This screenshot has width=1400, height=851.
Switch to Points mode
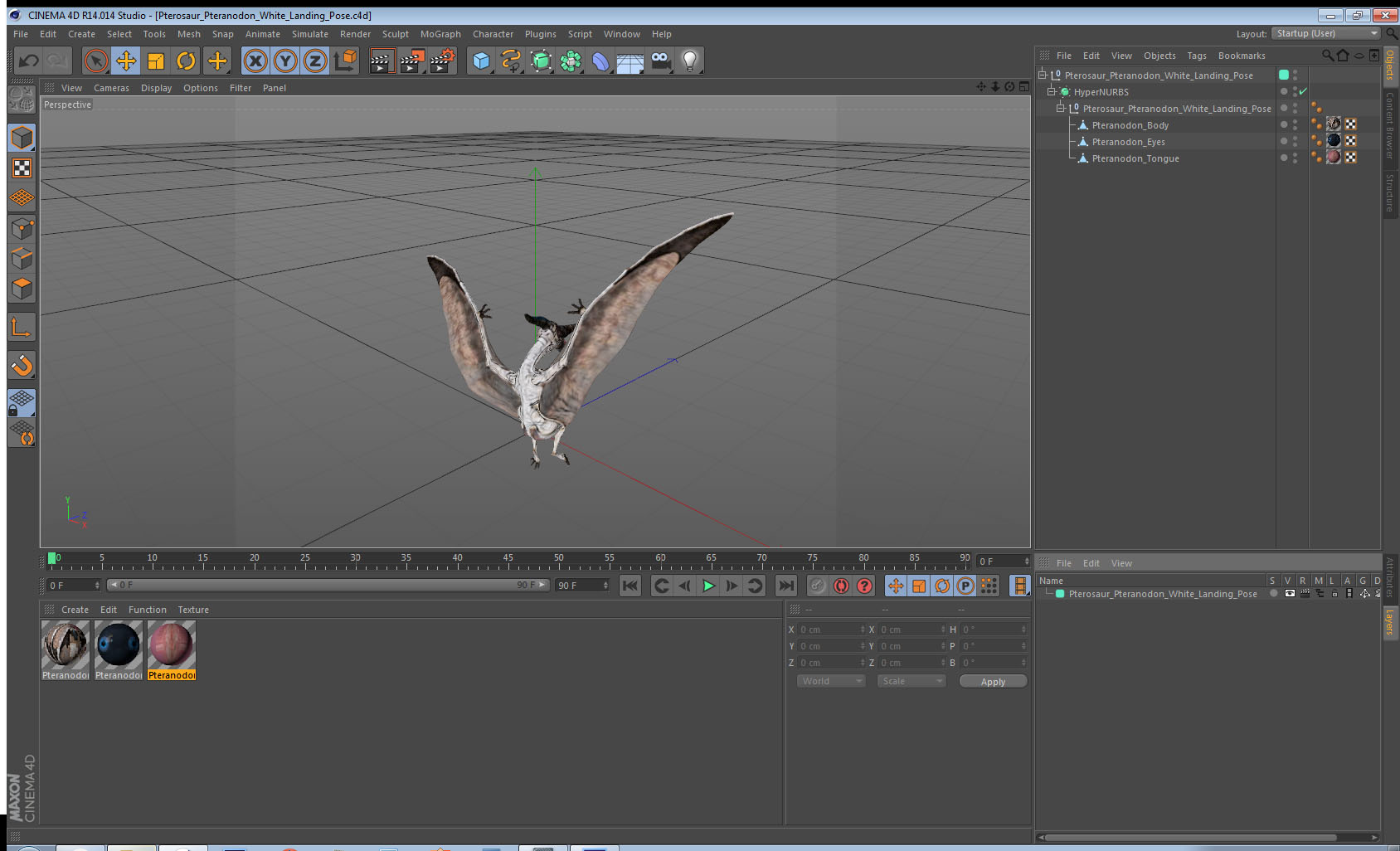point(22,228)
